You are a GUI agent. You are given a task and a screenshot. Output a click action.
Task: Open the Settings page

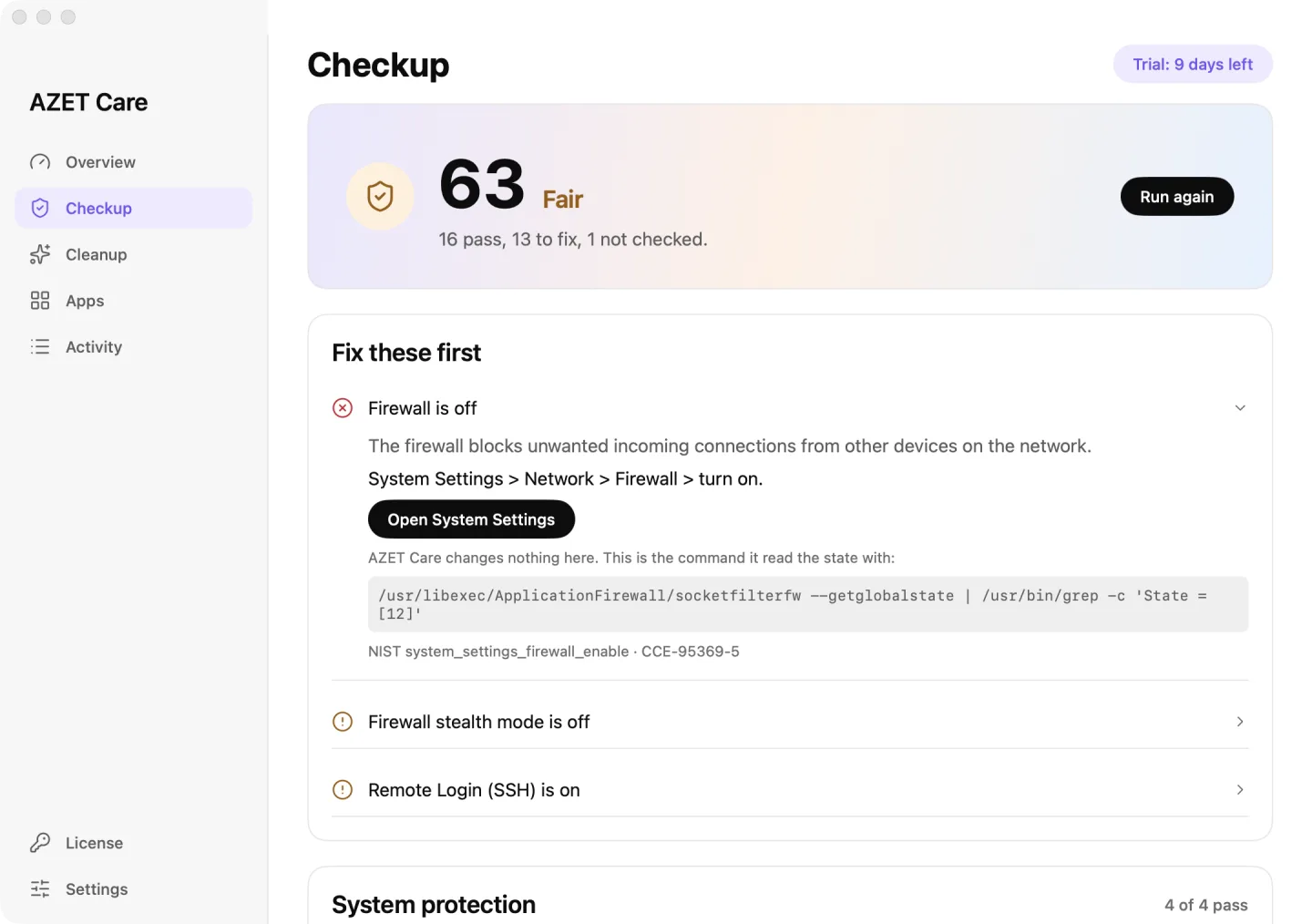coord(133,889)
